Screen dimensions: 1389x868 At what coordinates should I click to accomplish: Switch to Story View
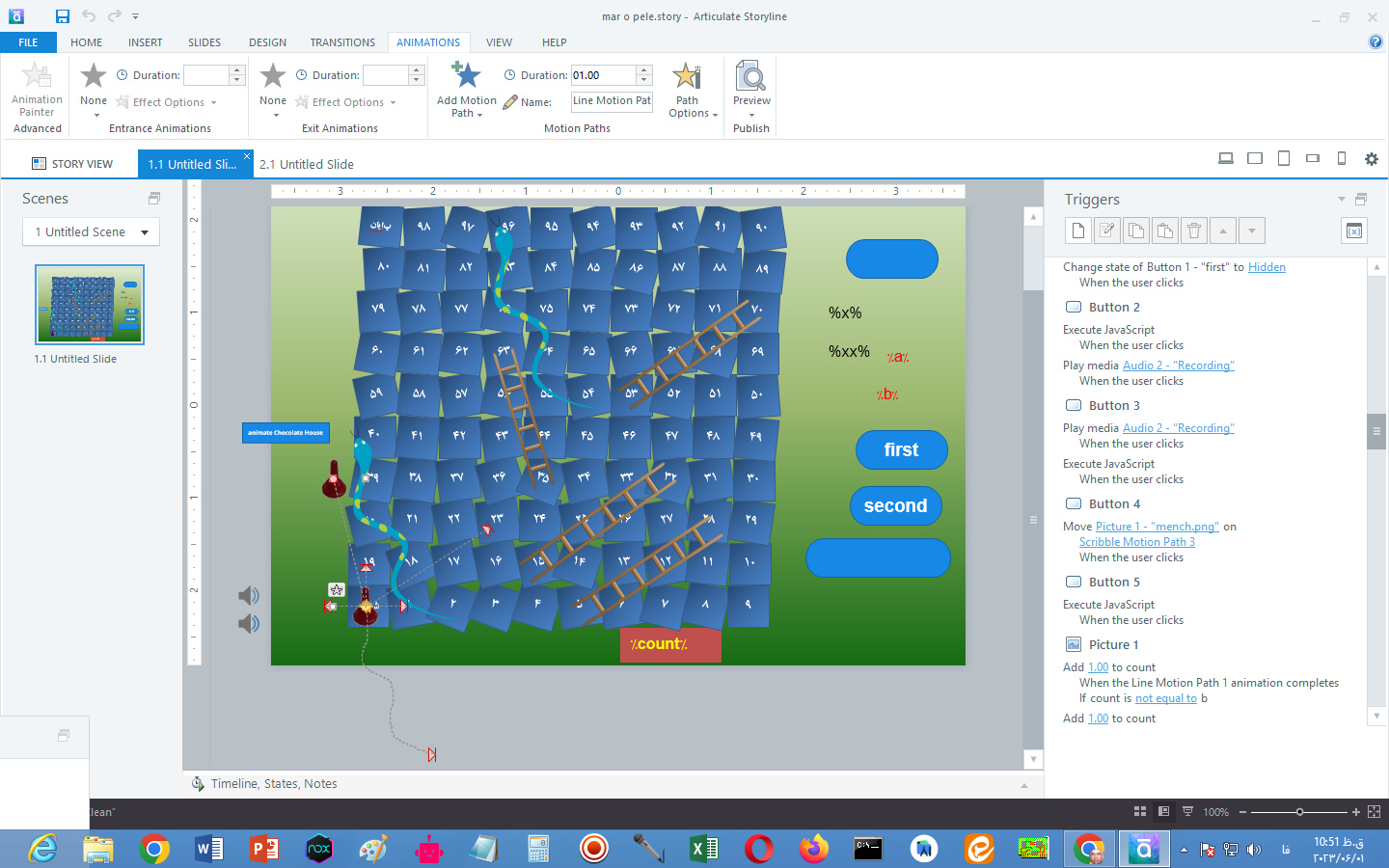coord(72,164)
